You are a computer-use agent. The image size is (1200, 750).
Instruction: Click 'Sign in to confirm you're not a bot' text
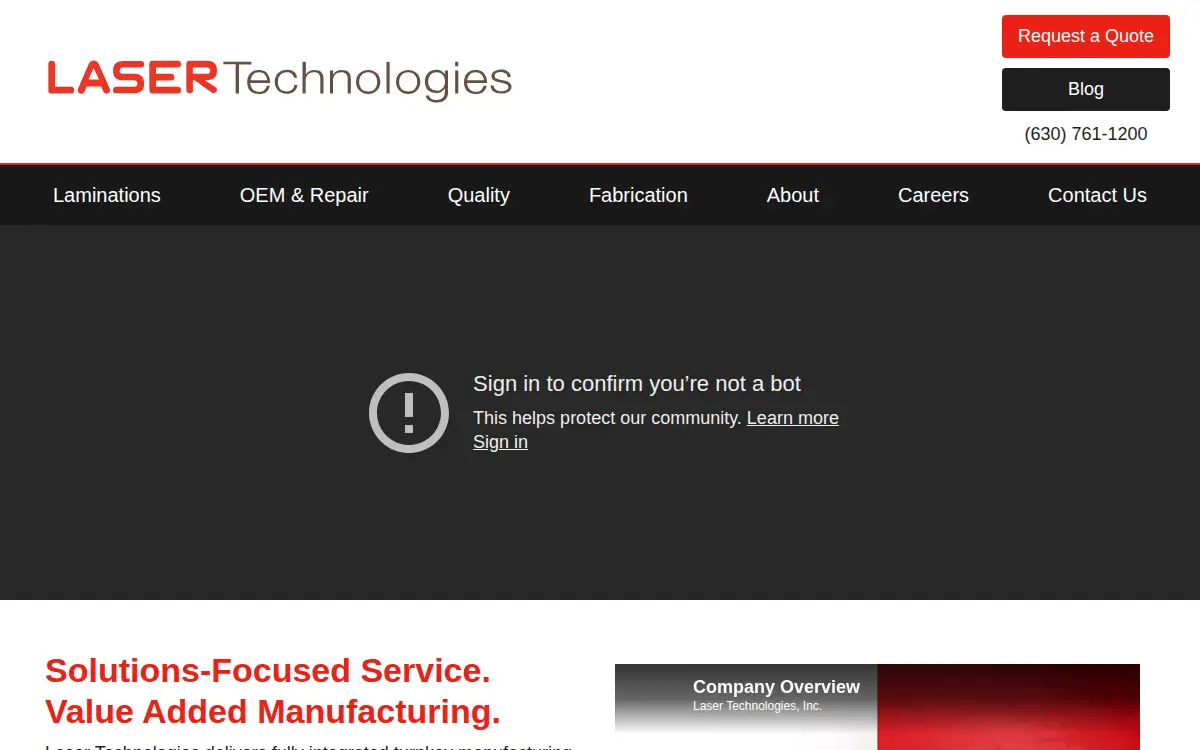click(637, 384)
